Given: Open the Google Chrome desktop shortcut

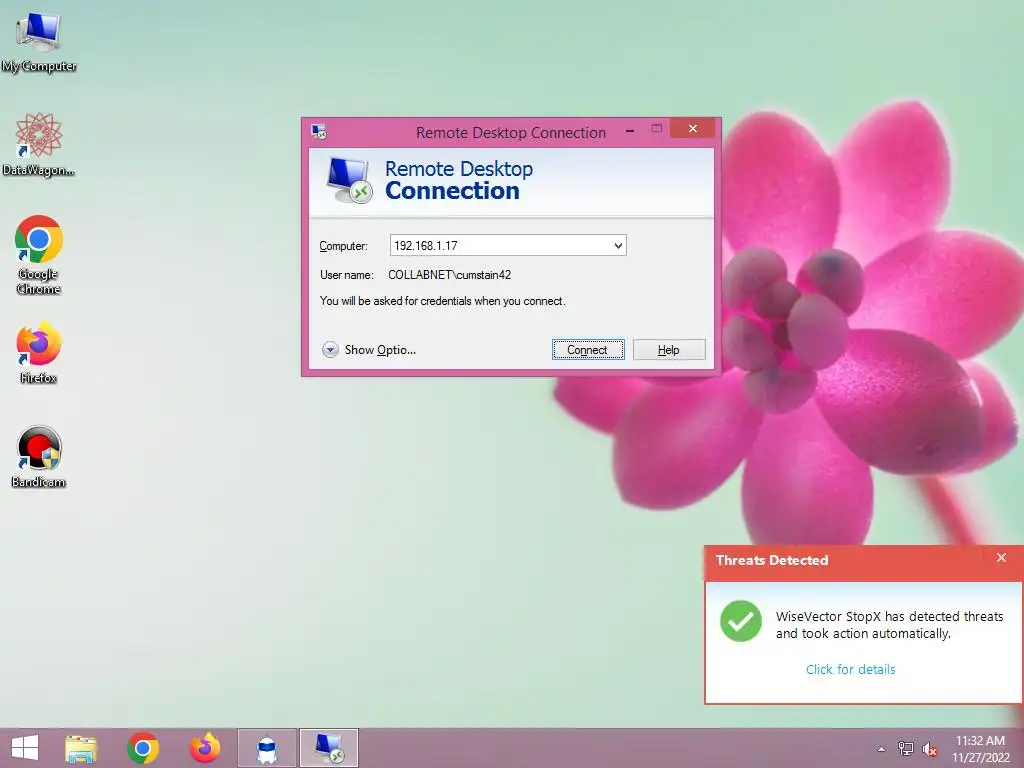Looking at the screenshot, I should [39, 255].
